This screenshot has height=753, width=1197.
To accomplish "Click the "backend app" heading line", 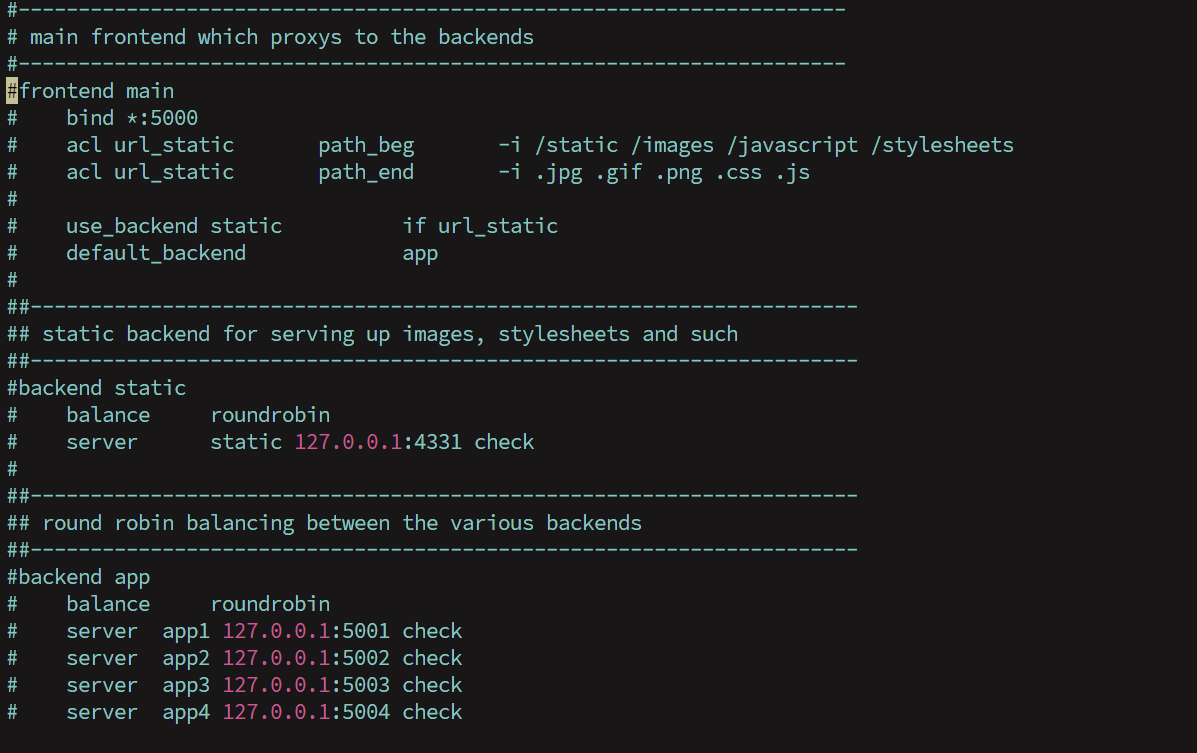I will pyautogui.click(x=79, y=577).
